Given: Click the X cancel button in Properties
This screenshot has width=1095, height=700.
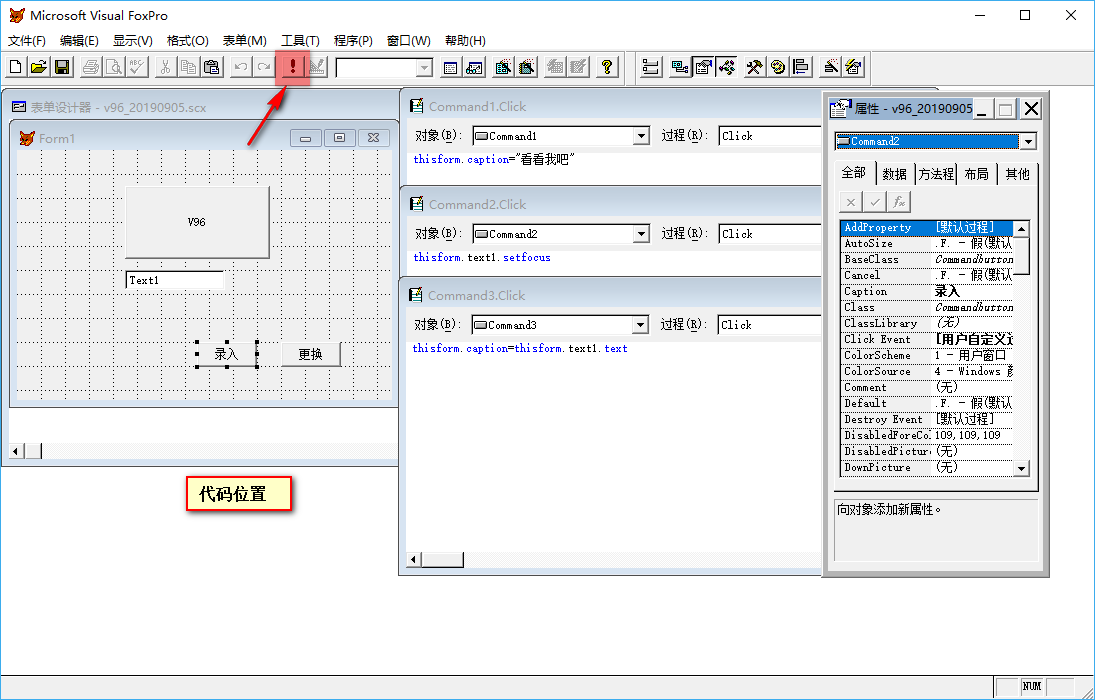Looking at the screenshot, I should click(x=851, y=203).
